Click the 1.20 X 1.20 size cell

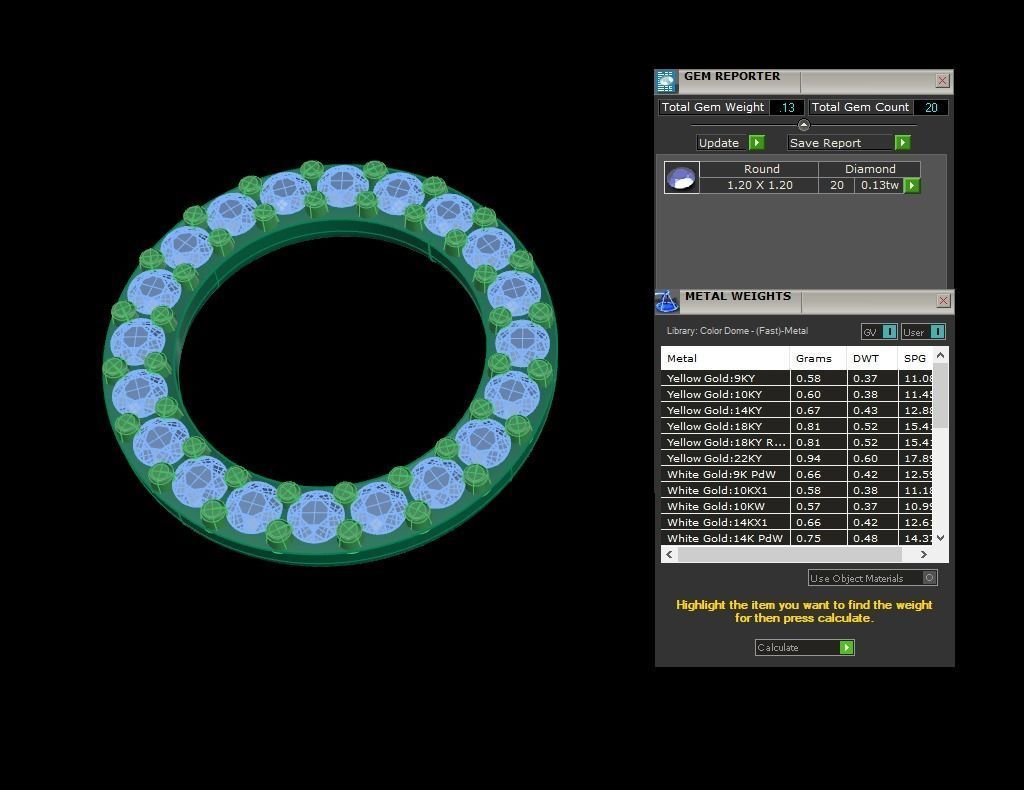coord(760,185)
